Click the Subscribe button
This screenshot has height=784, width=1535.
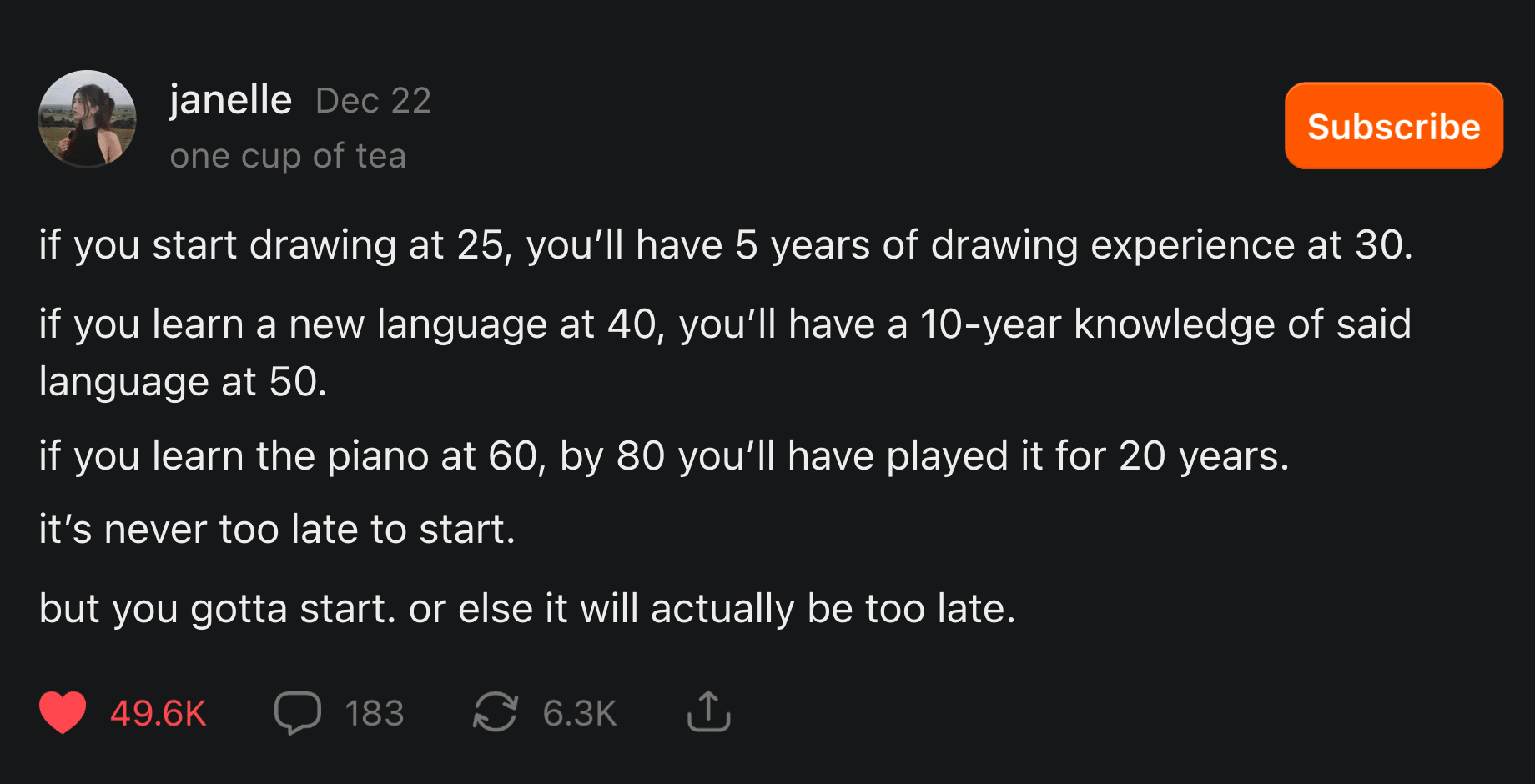coord(1393,126)
